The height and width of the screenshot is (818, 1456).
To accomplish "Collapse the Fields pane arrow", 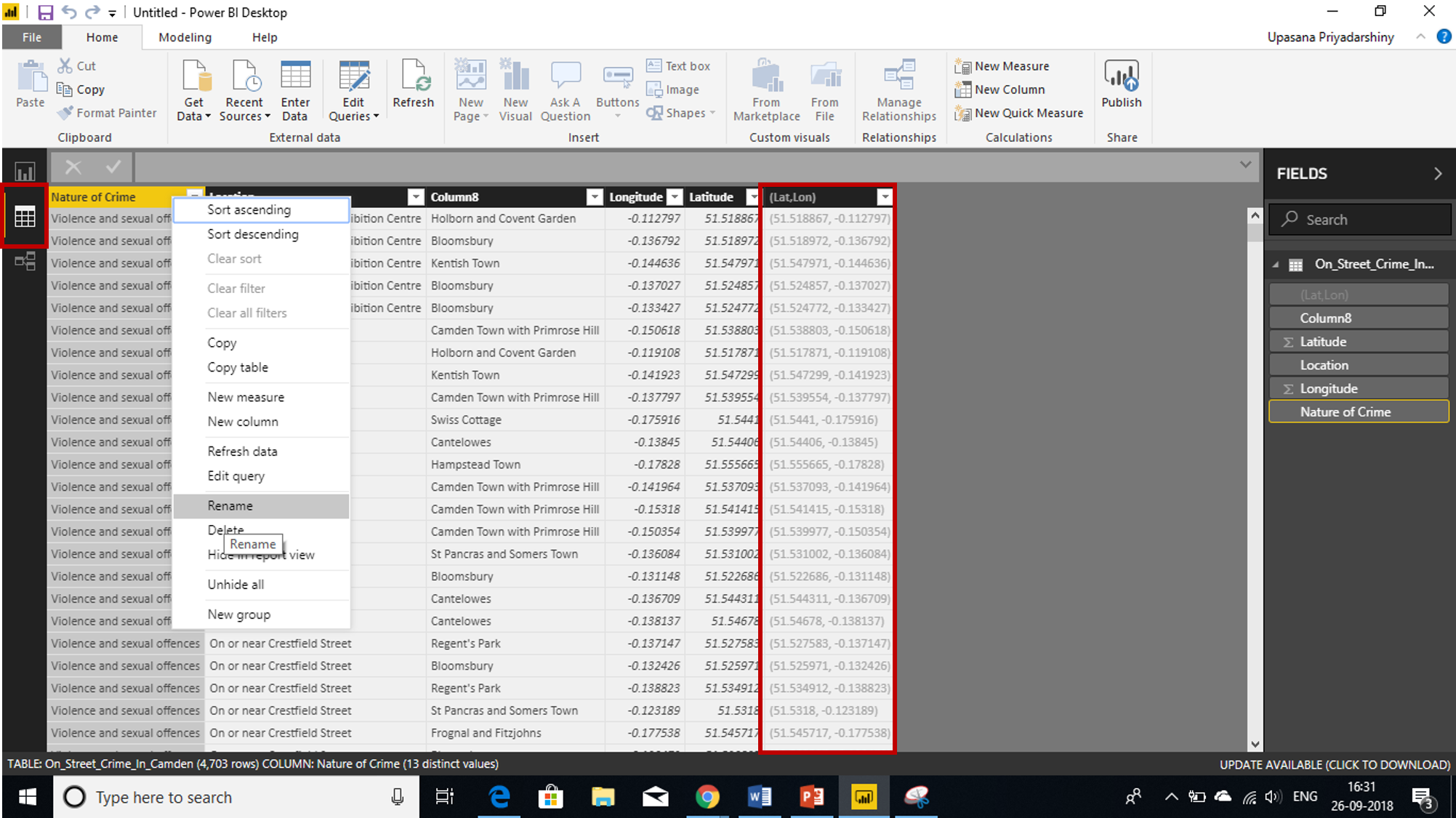I will pyautogui.click(x=1438, y=174).
